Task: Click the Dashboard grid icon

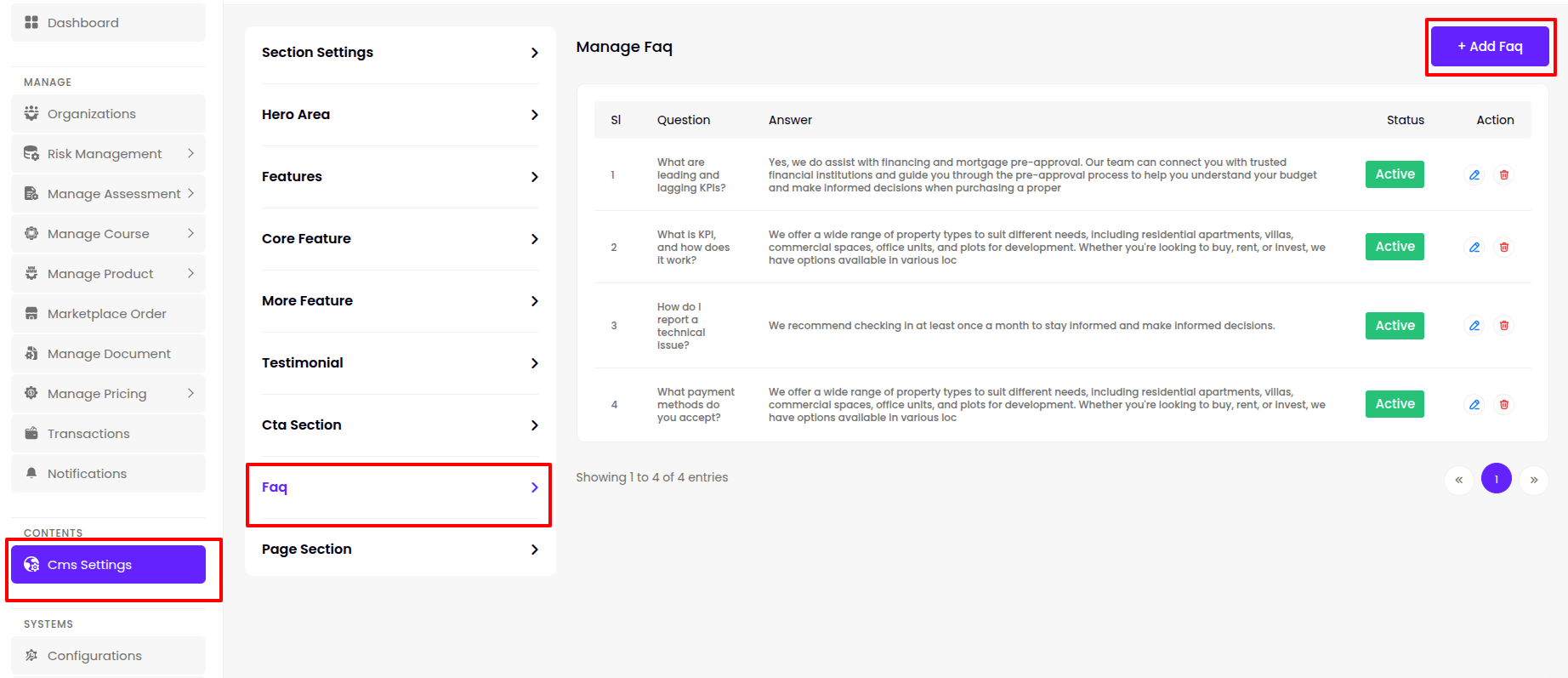Action: [31, 23]
